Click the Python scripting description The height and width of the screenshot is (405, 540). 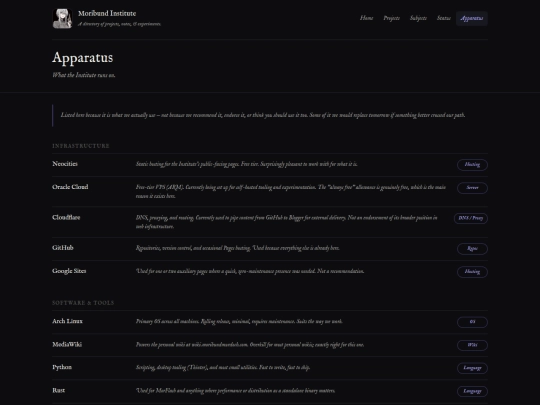point(223,367)
